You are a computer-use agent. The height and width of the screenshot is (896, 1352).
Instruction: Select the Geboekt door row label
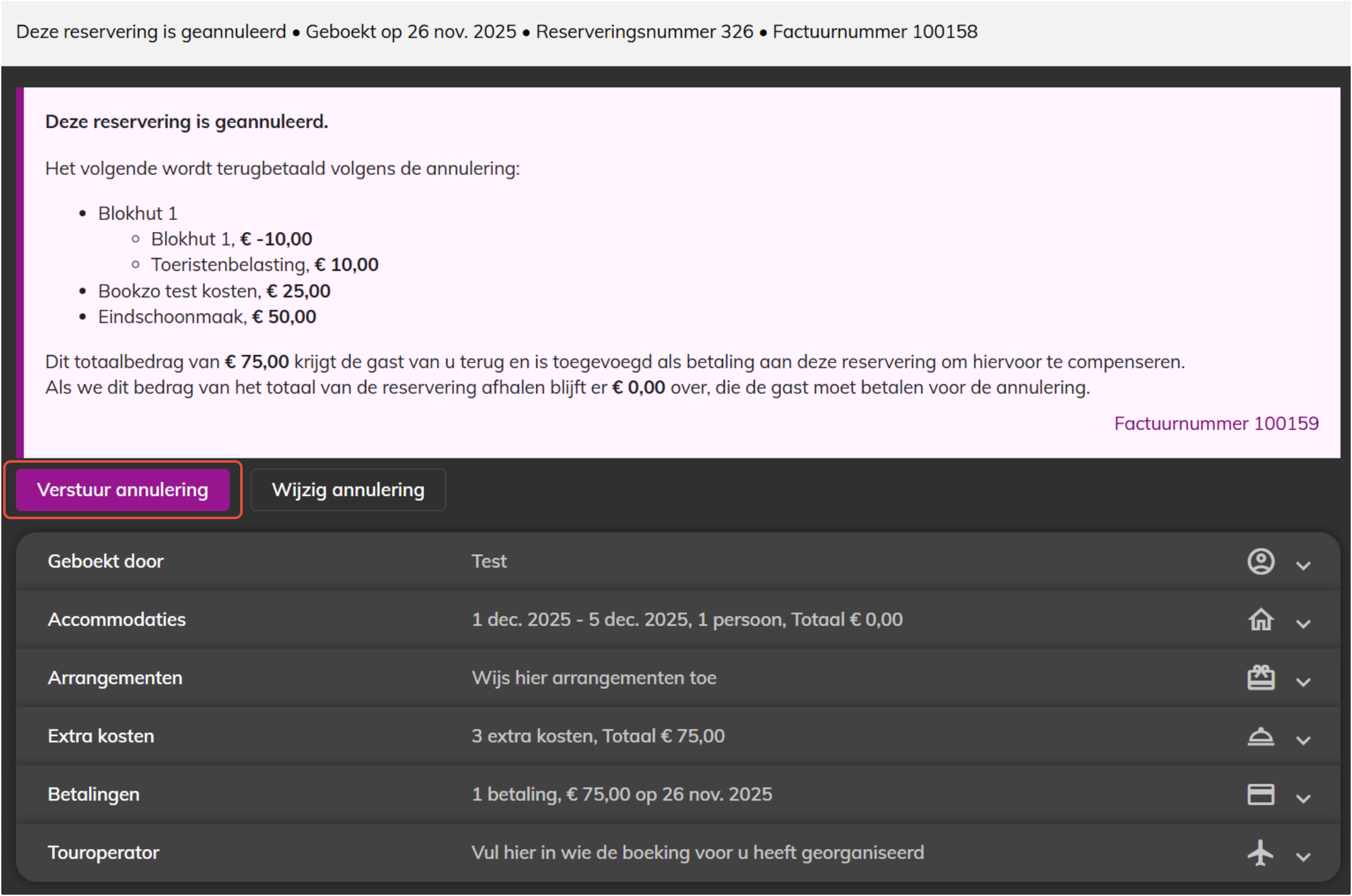tap(105, 561)
